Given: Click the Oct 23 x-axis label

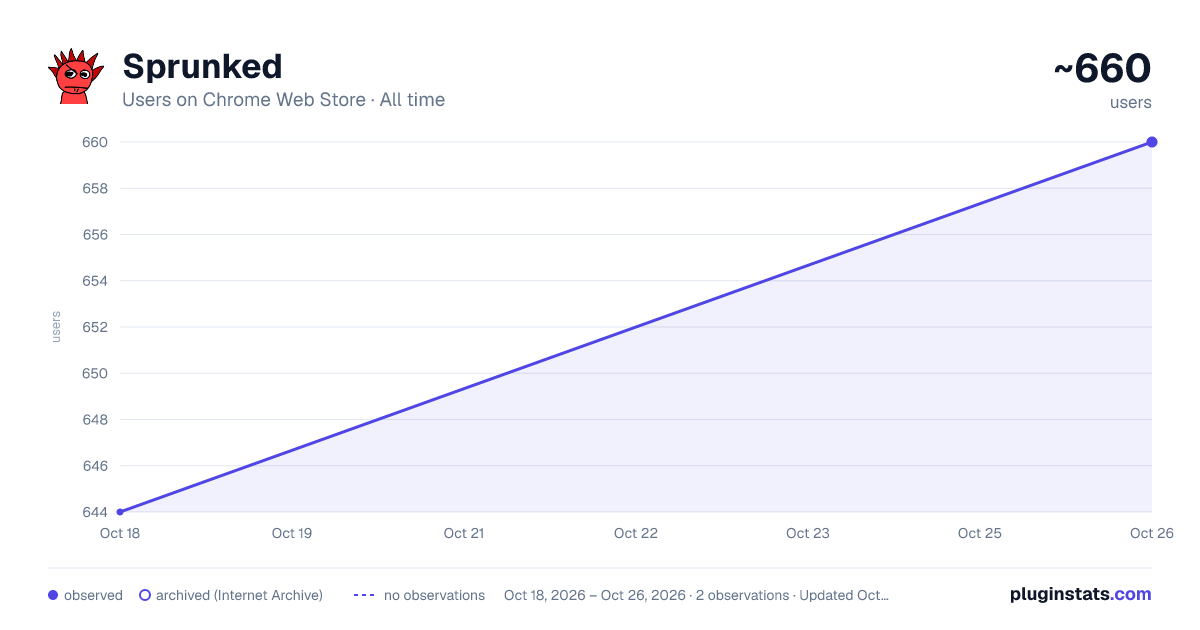Looking at the screenshot, I should pyautogui.click(x=808, y=533).
